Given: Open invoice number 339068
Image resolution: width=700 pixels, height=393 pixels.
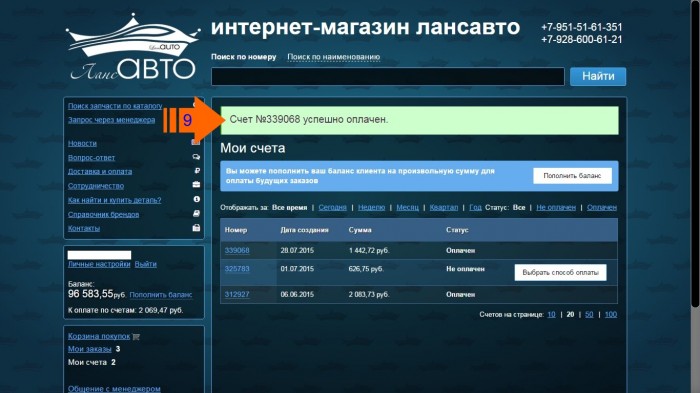Looking at the screenshot, I should pos(237,250).
